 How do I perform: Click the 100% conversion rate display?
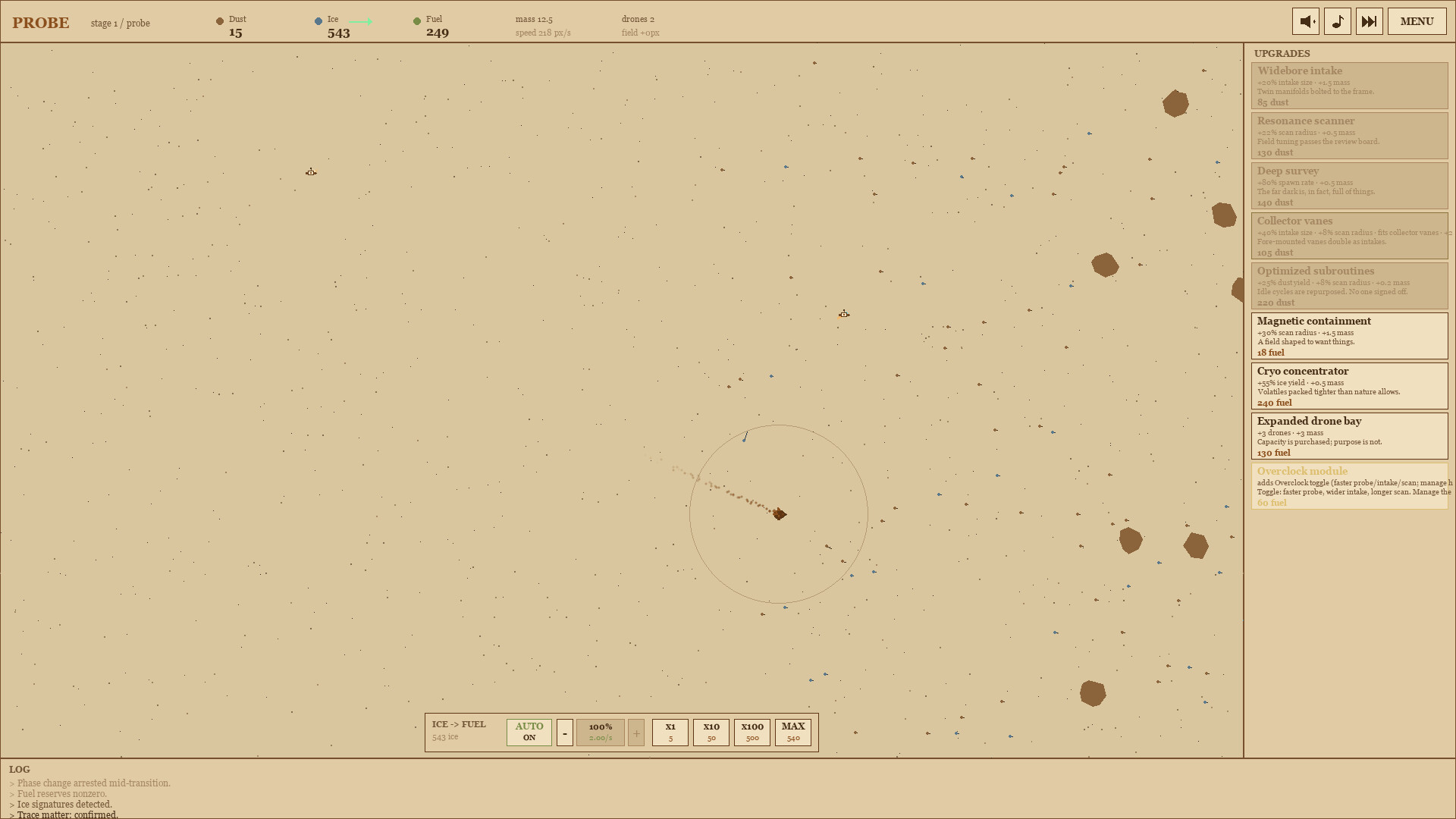tap(601, 732)
